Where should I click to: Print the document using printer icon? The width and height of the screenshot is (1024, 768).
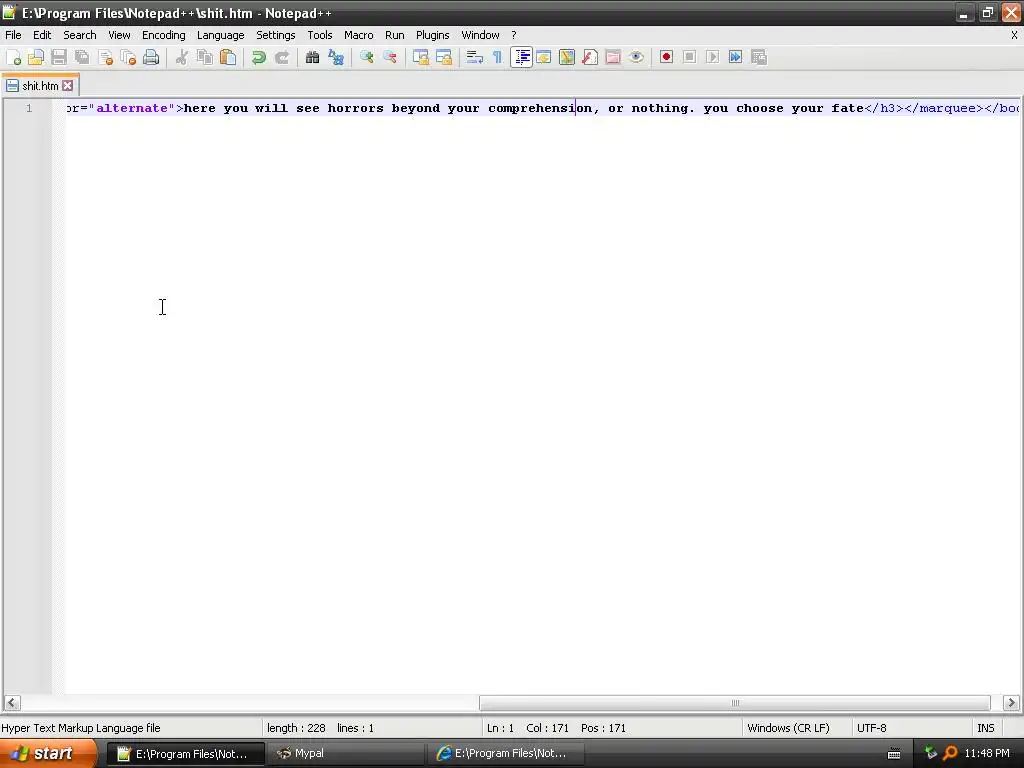coord(152,57)
